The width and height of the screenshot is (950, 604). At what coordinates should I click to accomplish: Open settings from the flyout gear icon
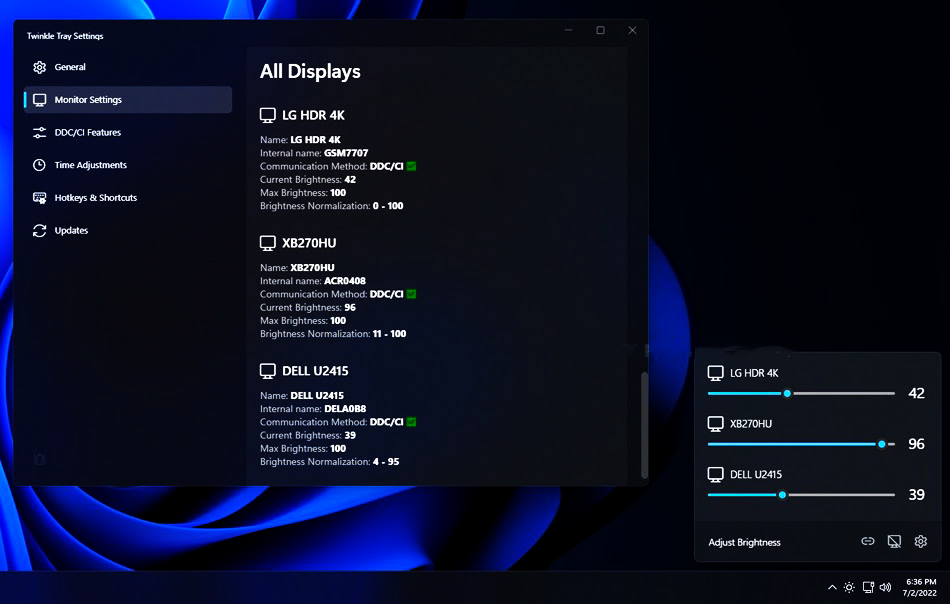point(921,542)
